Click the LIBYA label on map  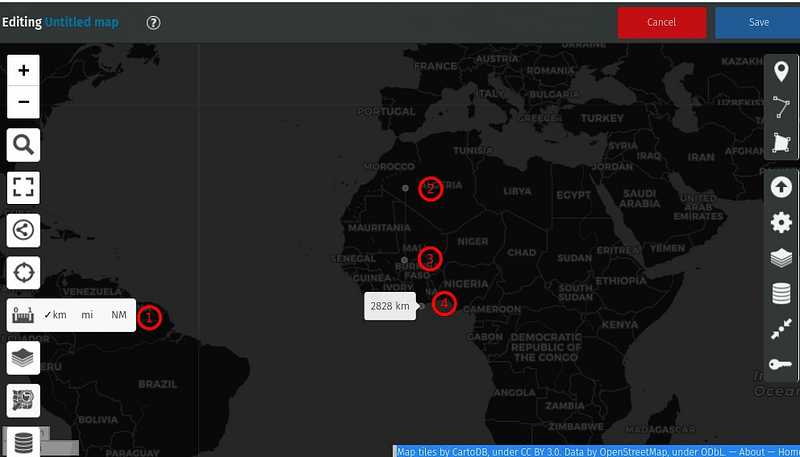(x=517, y=191)
